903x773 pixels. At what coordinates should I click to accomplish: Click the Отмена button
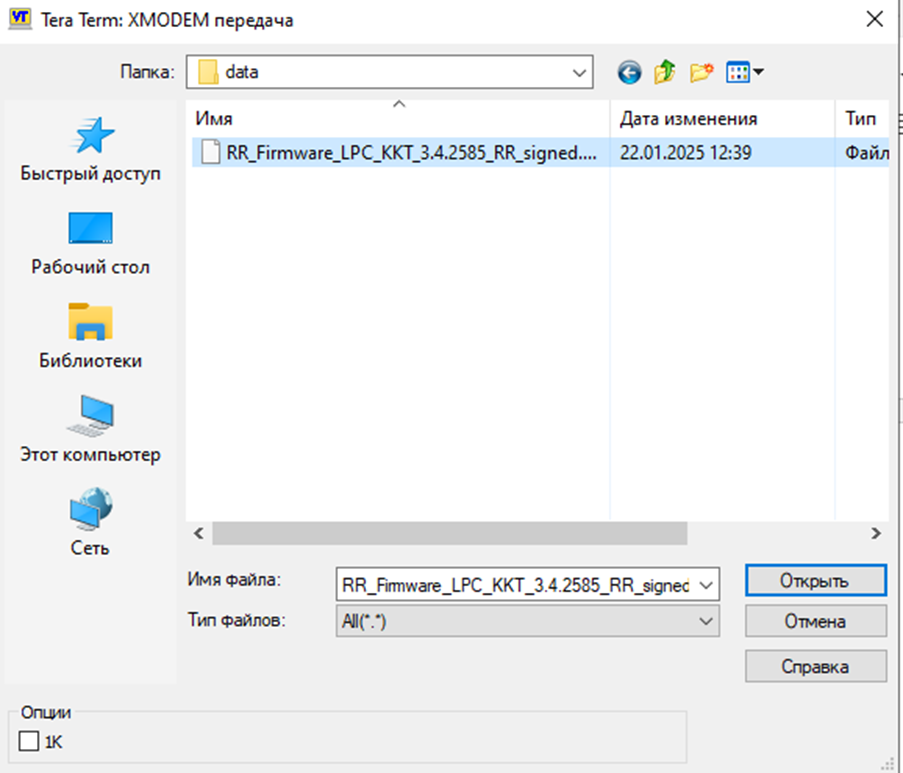[815, 621]
